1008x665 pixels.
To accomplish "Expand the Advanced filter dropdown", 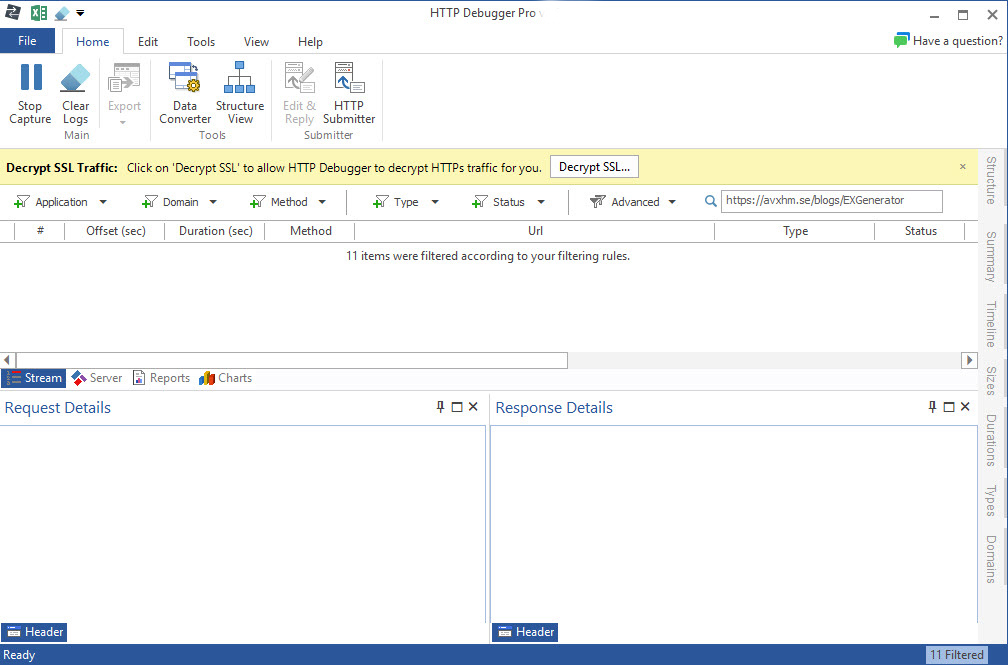I will 672,202.
